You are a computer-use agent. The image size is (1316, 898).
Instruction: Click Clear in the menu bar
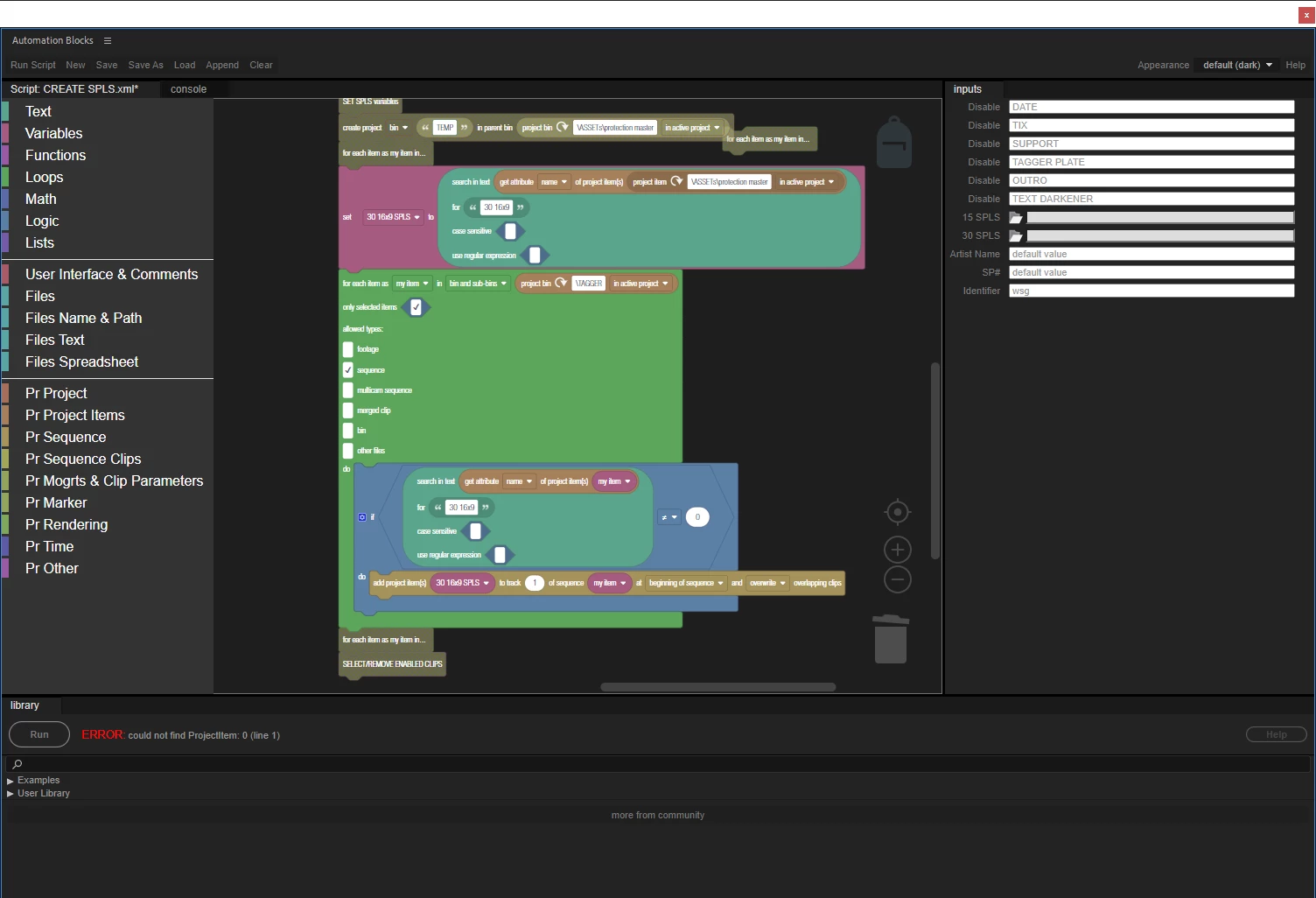coord(261,65)
